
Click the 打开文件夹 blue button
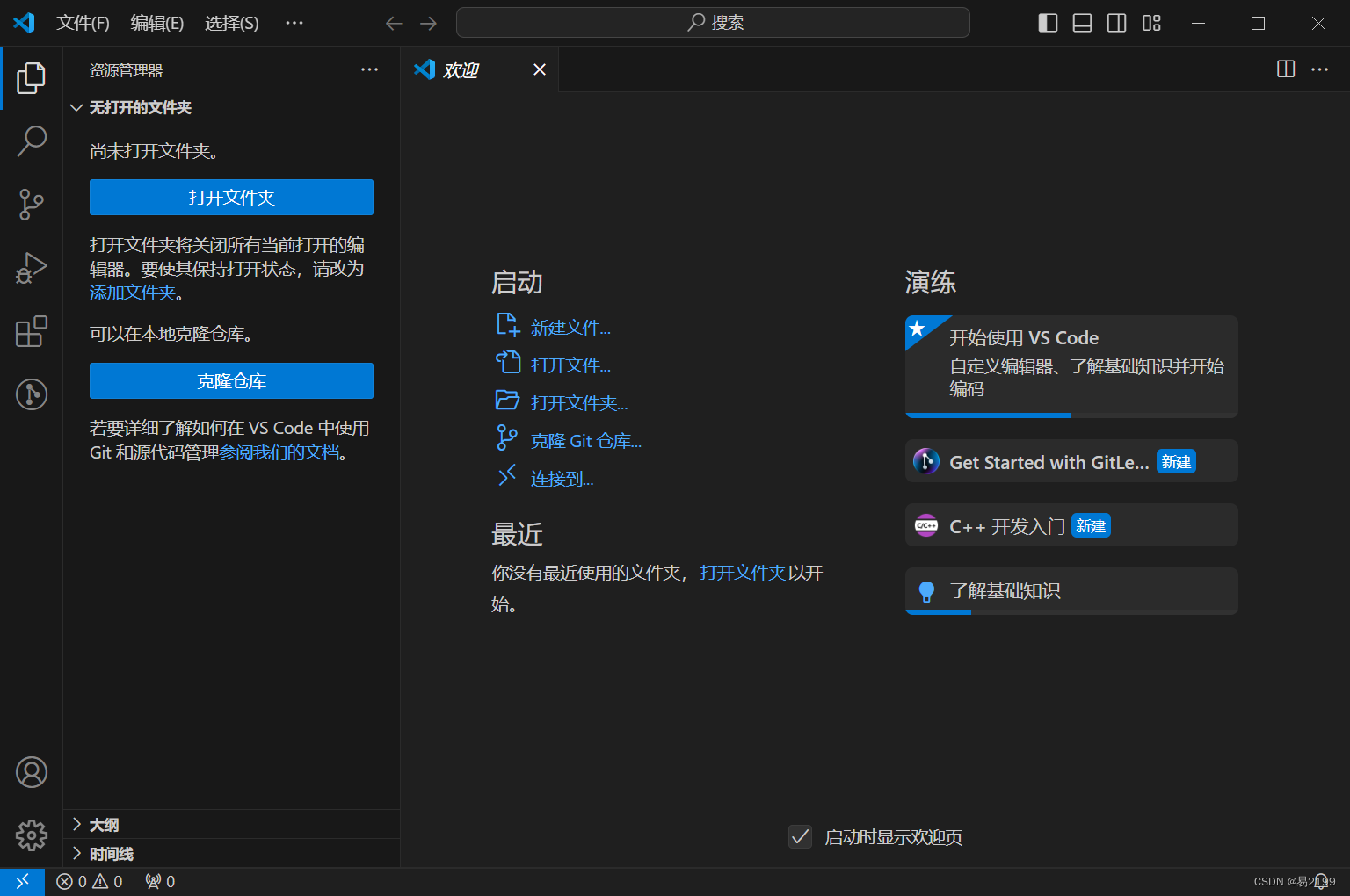pyautogui.click(x=231, y=198)
